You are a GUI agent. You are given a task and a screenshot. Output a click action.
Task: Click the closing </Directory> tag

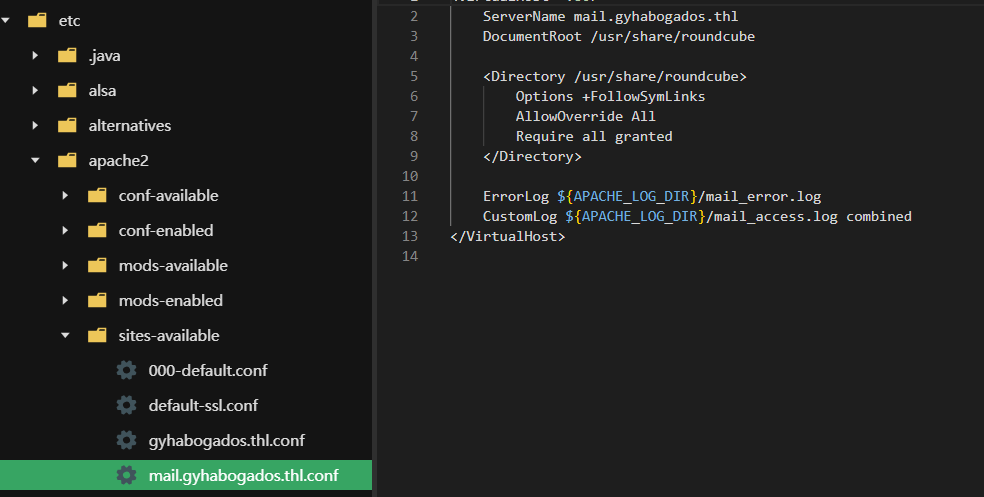tap(532, 156)
